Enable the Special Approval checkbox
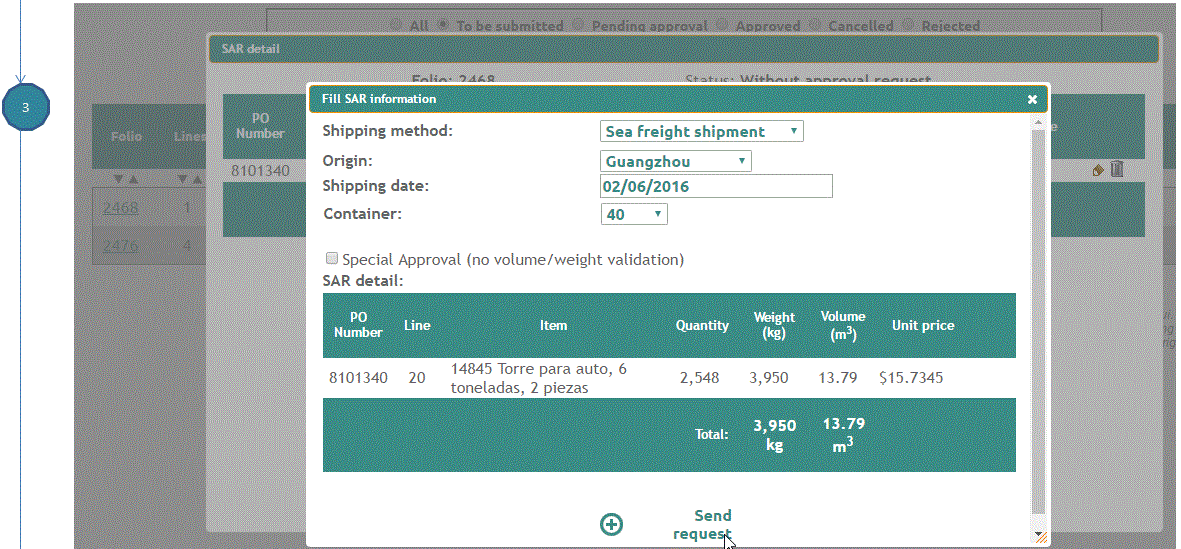The width and height of the screenshot is (1181, 549). [x=332, y=259]
